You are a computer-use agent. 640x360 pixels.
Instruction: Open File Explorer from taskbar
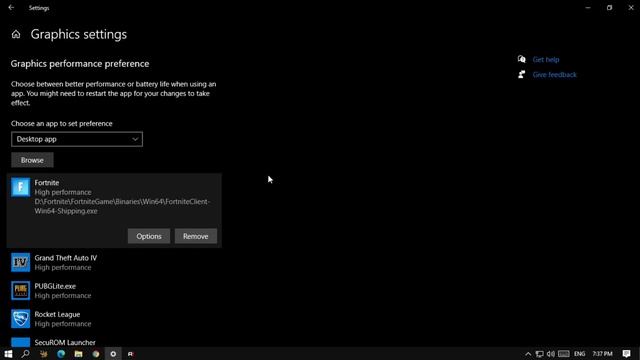pyautogui.click(x=78, y=354)
